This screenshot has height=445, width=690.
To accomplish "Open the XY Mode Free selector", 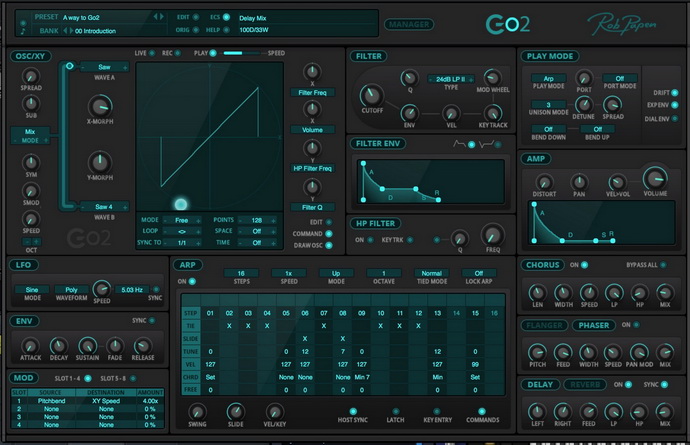I will tap(182, 220).
